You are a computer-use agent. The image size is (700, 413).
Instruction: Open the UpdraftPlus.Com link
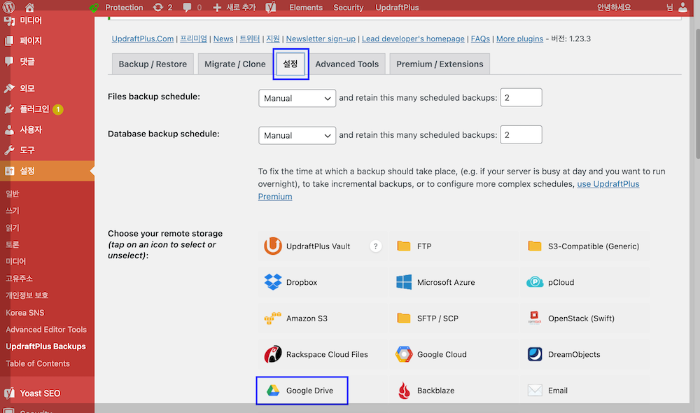pyautogui.click(x=143, y=39)
